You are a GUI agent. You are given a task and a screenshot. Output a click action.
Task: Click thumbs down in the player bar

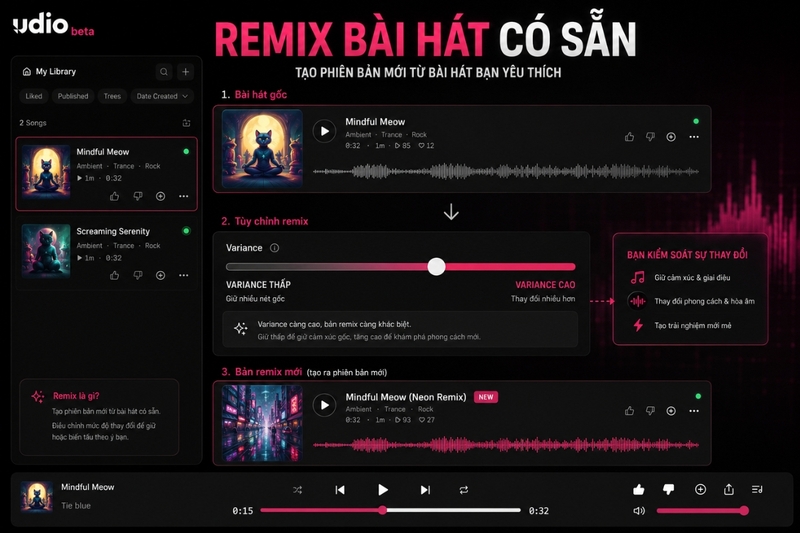668,490
